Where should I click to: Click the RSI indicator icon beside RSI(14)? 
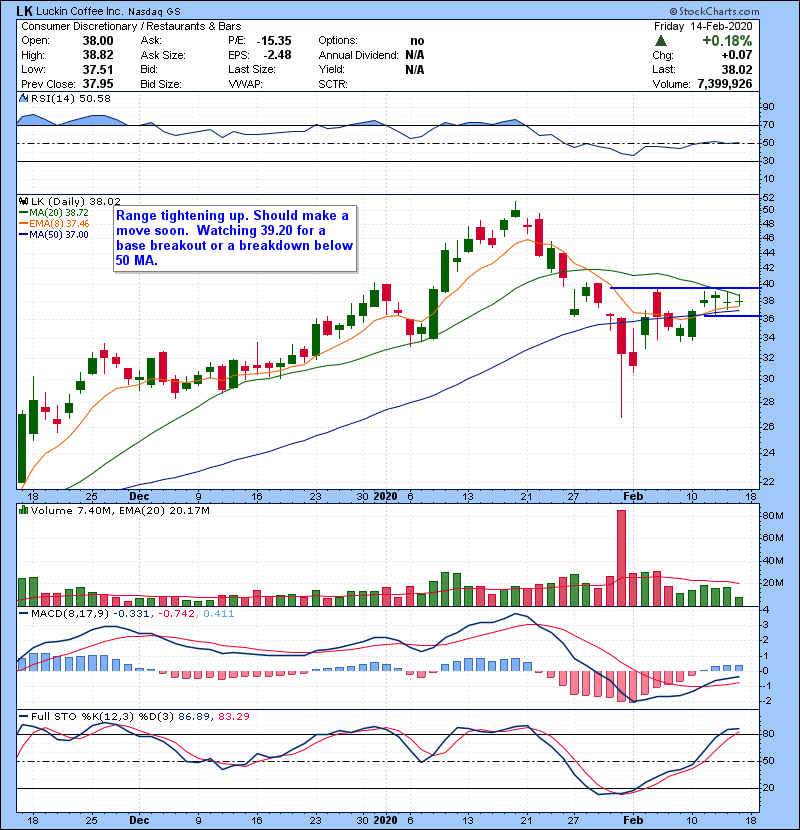point(23,98)
